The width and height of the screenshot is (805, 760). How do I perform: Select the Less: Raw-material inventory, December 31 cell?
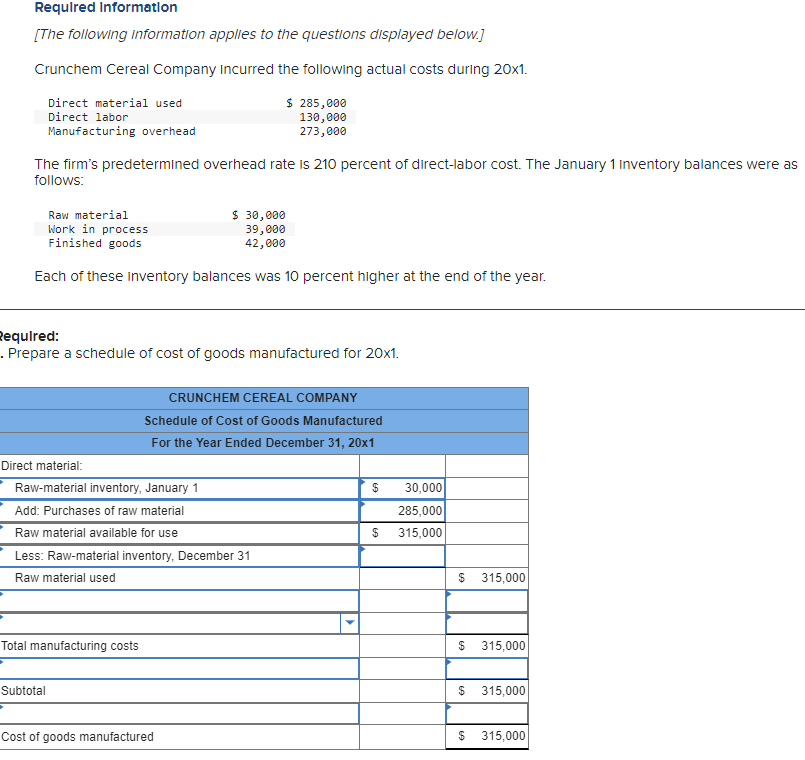179,556
